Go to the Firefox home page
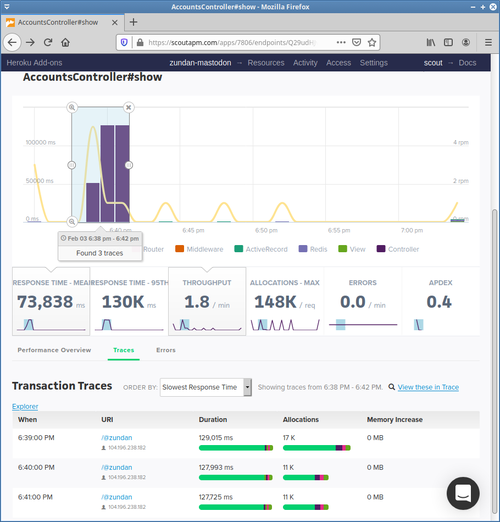 pyautogui.click(x=65, y=42)
